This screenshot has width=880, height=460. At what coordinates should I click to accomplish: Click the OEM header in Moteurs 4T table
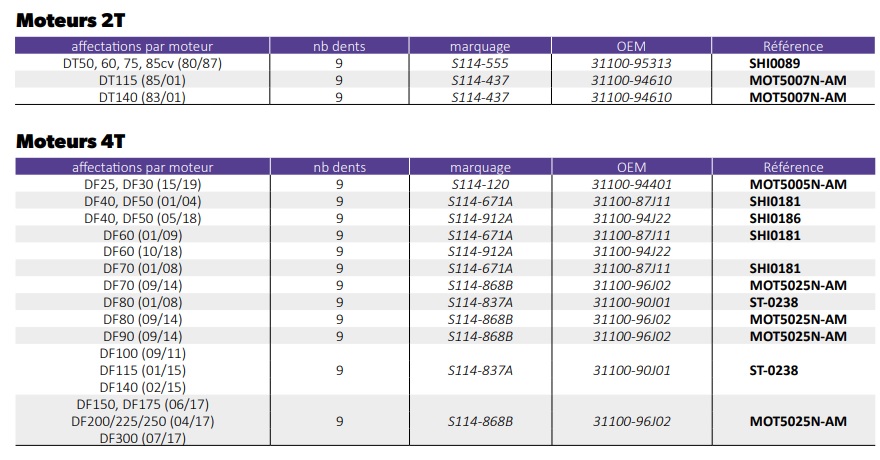point(632,167)
